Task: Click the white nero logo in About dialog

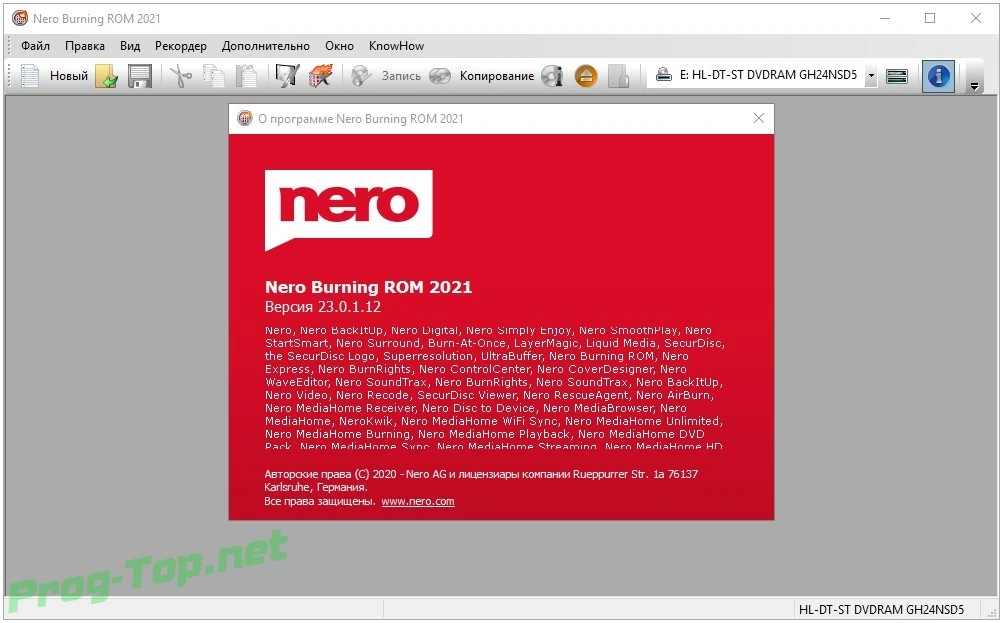Action: (x=349, y=210)
